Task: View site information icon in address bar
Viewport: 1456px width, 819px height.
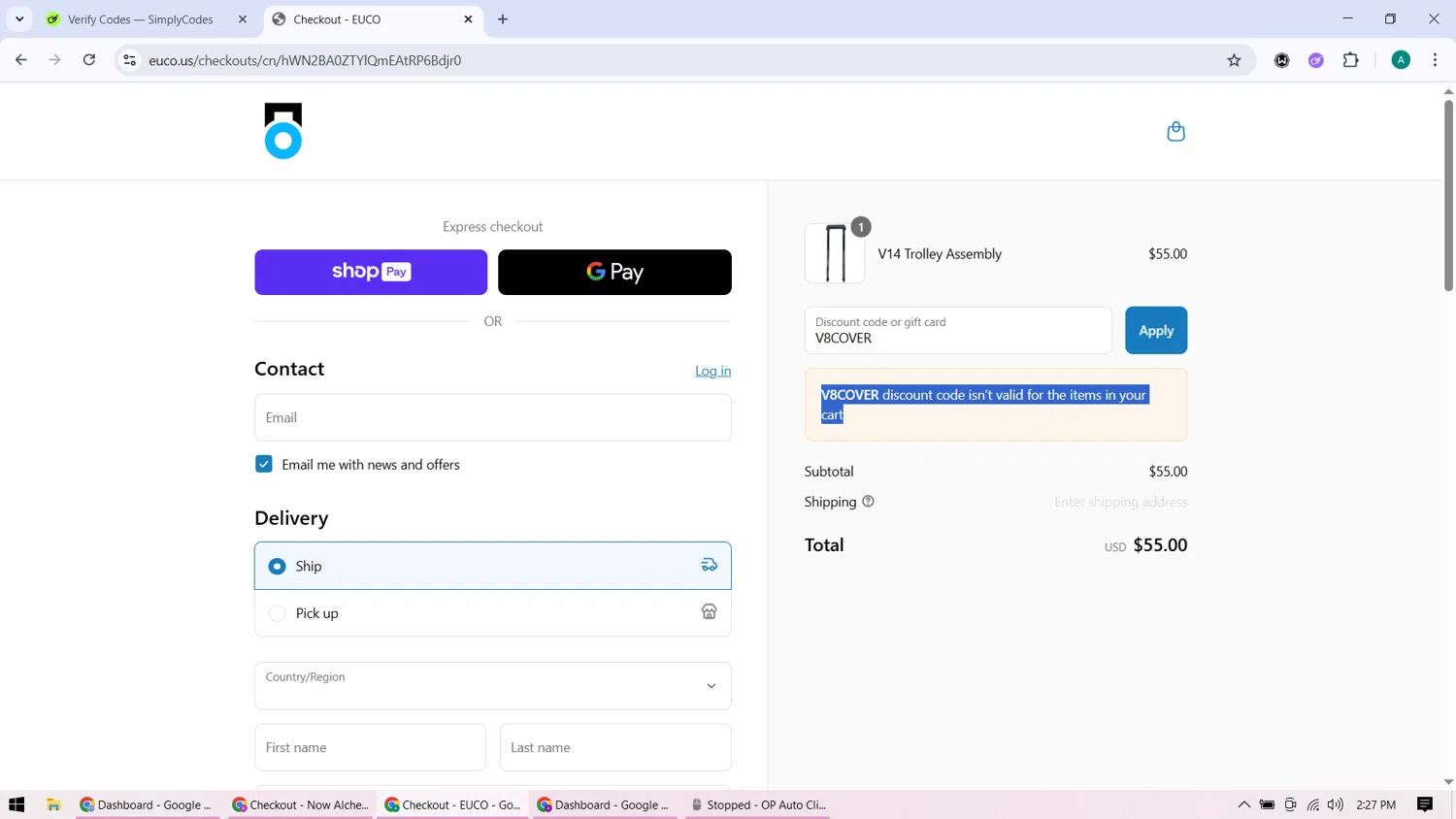Action: pyautogui.click(x=129, y=60)
